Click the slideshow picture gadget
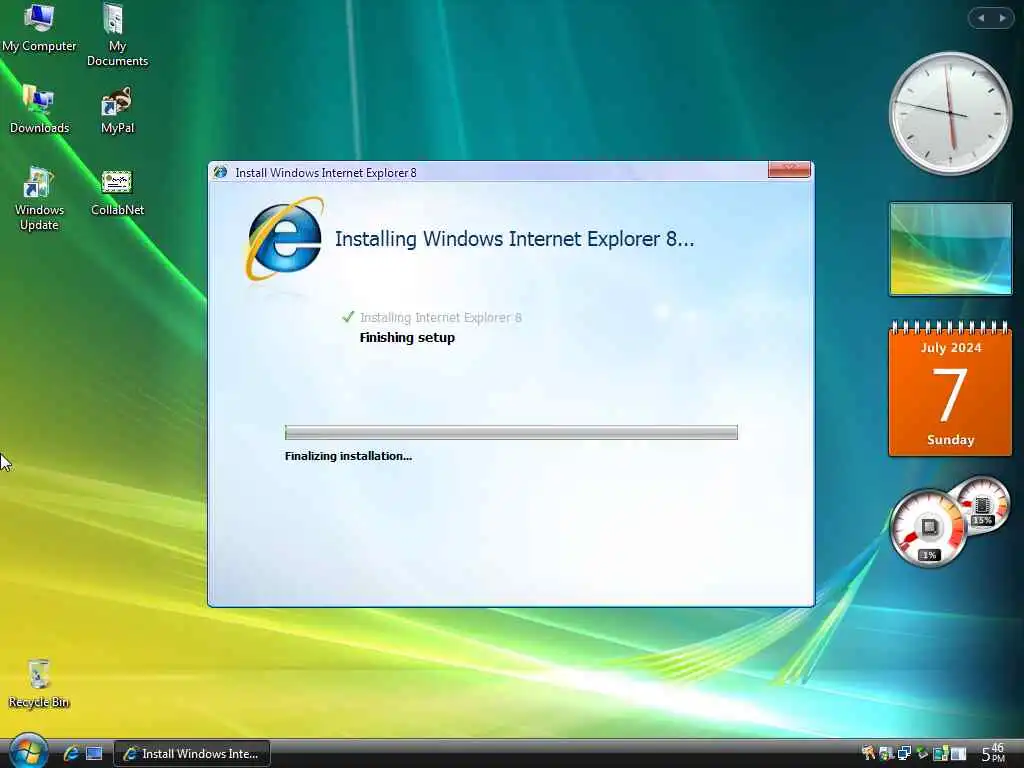The height and width of the screenshot is (768, 1024). click(950, 249)
